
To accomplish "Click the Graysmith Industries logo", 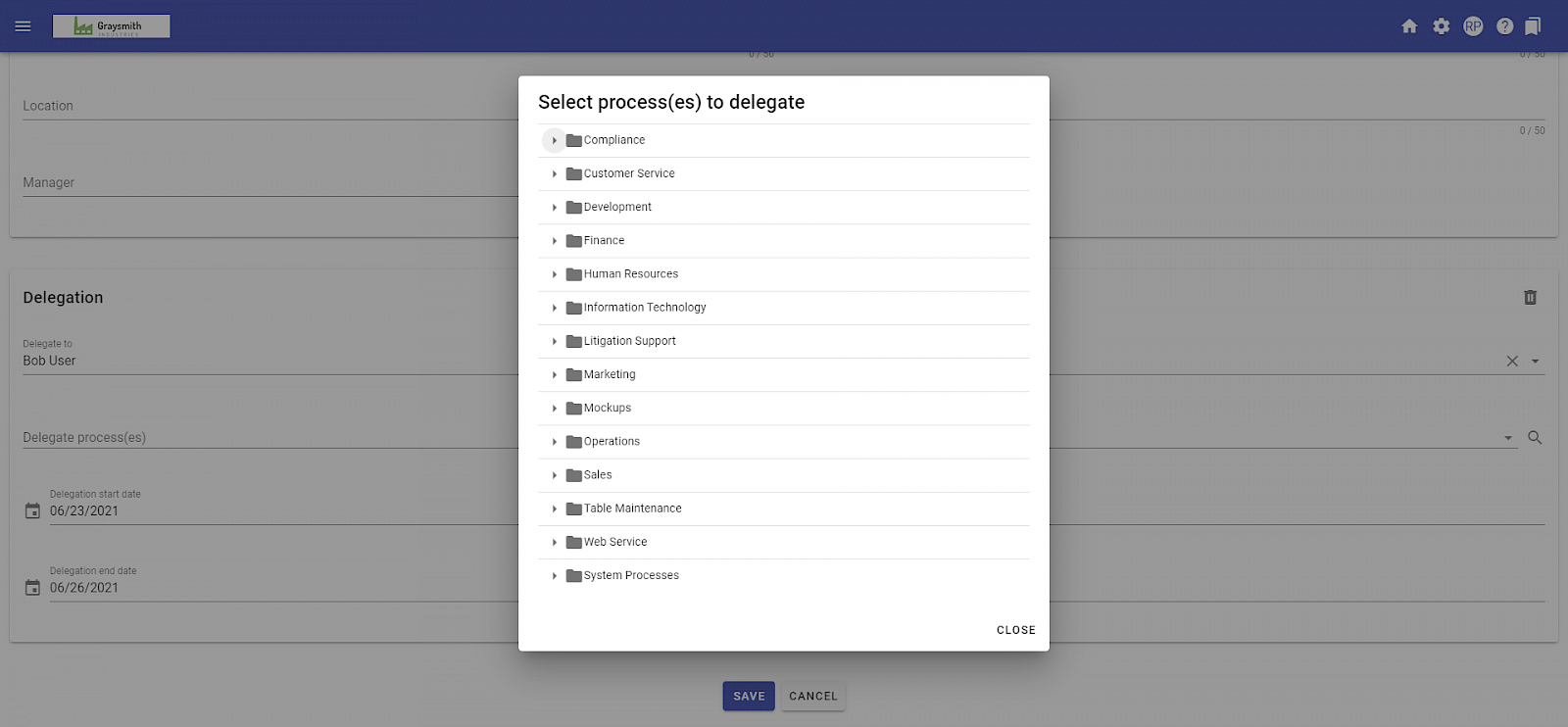I will (x=111, y=25).
